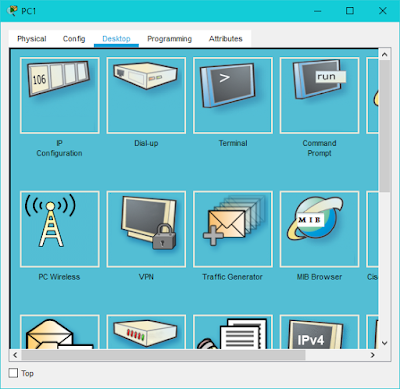The image size is (400, 389).
Task: Open the Terminal application
Action: 233,95
